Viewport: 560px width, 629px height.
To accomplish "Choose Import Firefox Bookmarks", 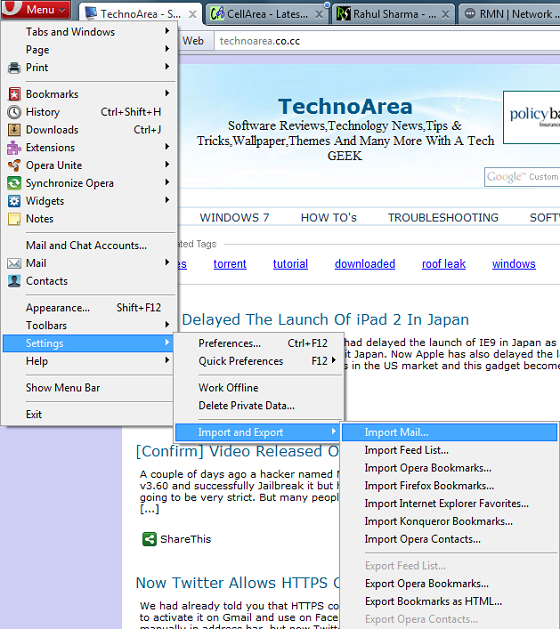I will click(429, 486).
